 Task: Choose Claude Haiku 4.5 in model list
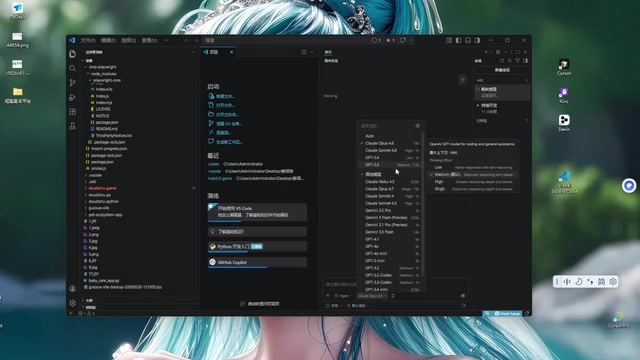click(390, 182)
